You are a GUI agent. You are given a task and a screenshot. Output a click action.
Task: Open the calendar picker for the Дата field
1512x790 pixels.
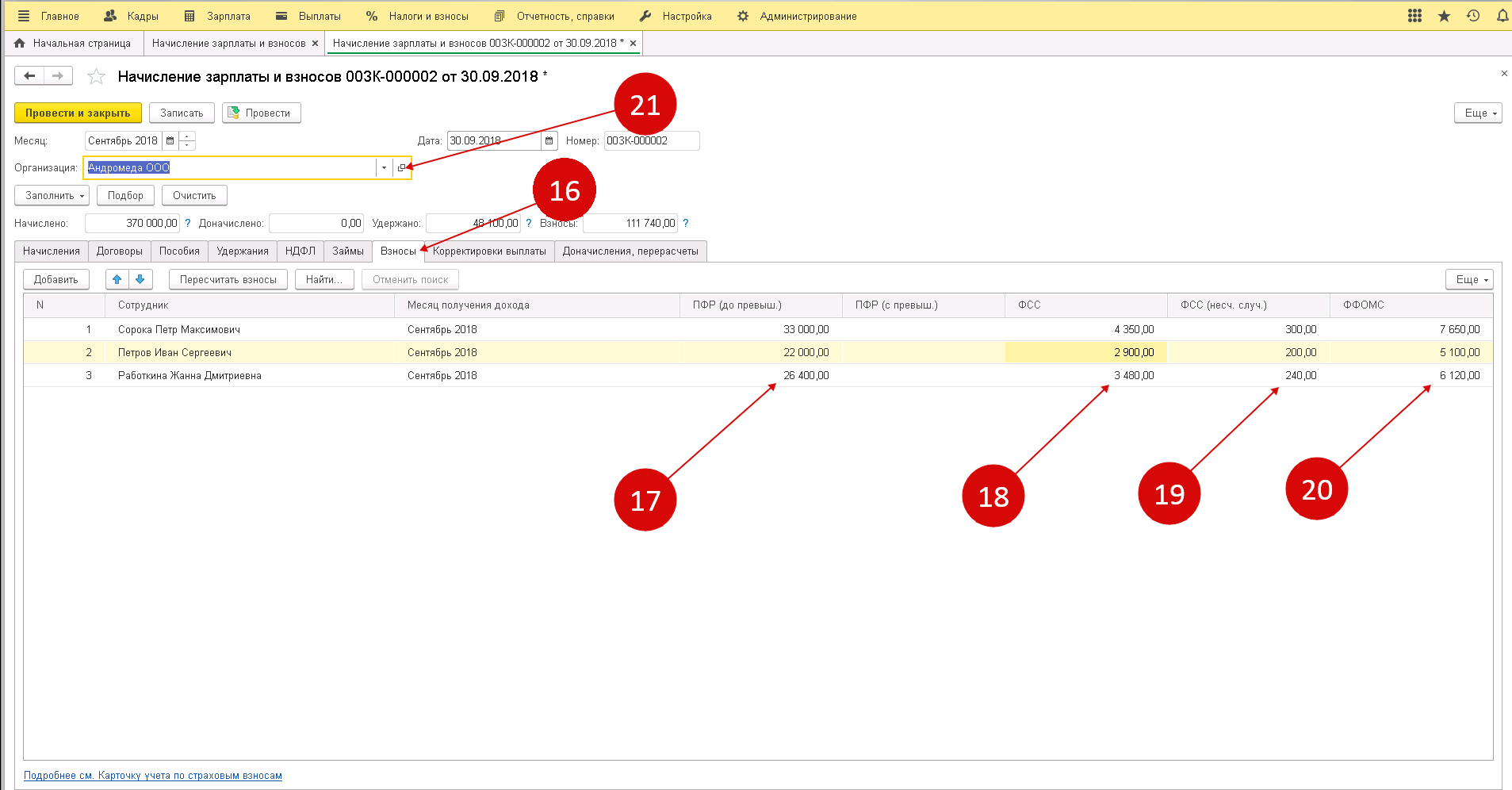tap(549, 141)
